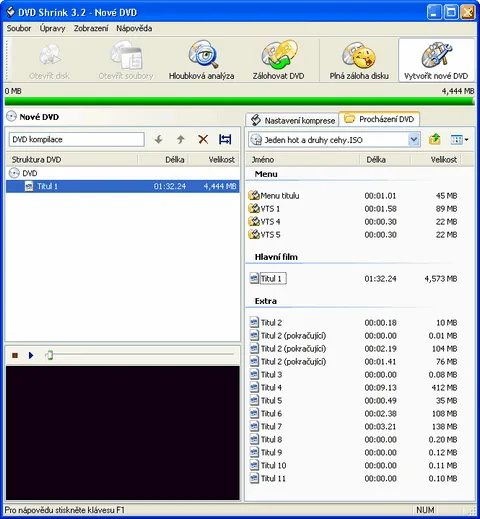Viewport: 480px width, 519px height.
Task: Click the black video preview area
Action: pyautogui.click(x=123, y=433)
